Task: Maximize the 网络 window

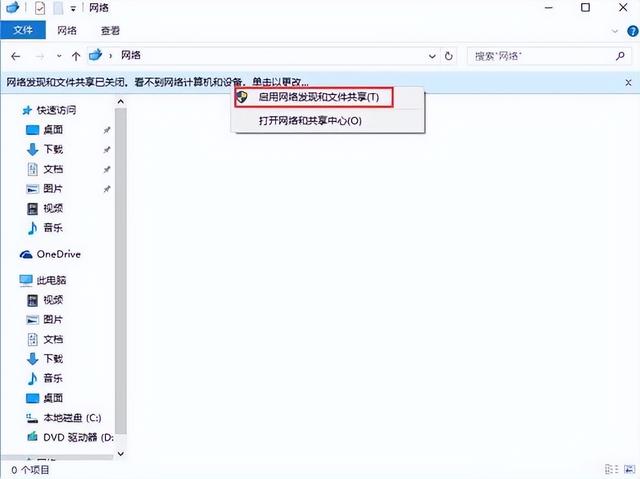Action: pyautogui.click(x=585, y=8)
